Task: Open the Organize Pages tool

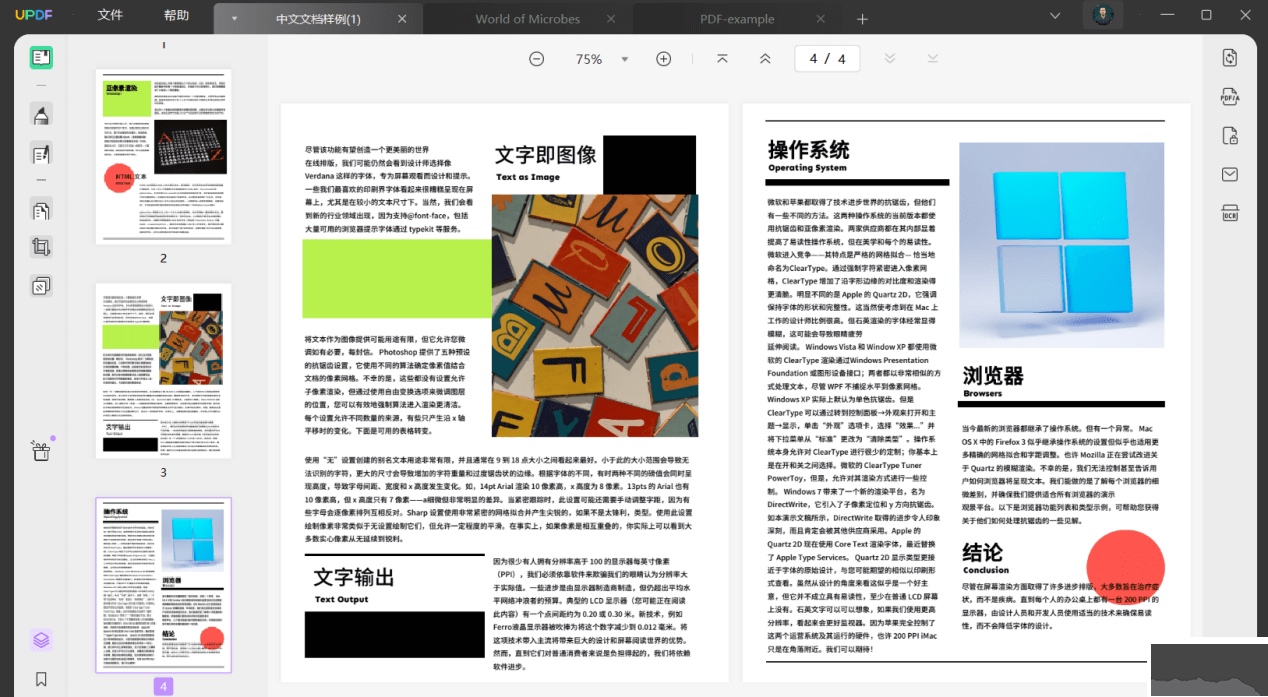Action: click(x=41, y=210)
